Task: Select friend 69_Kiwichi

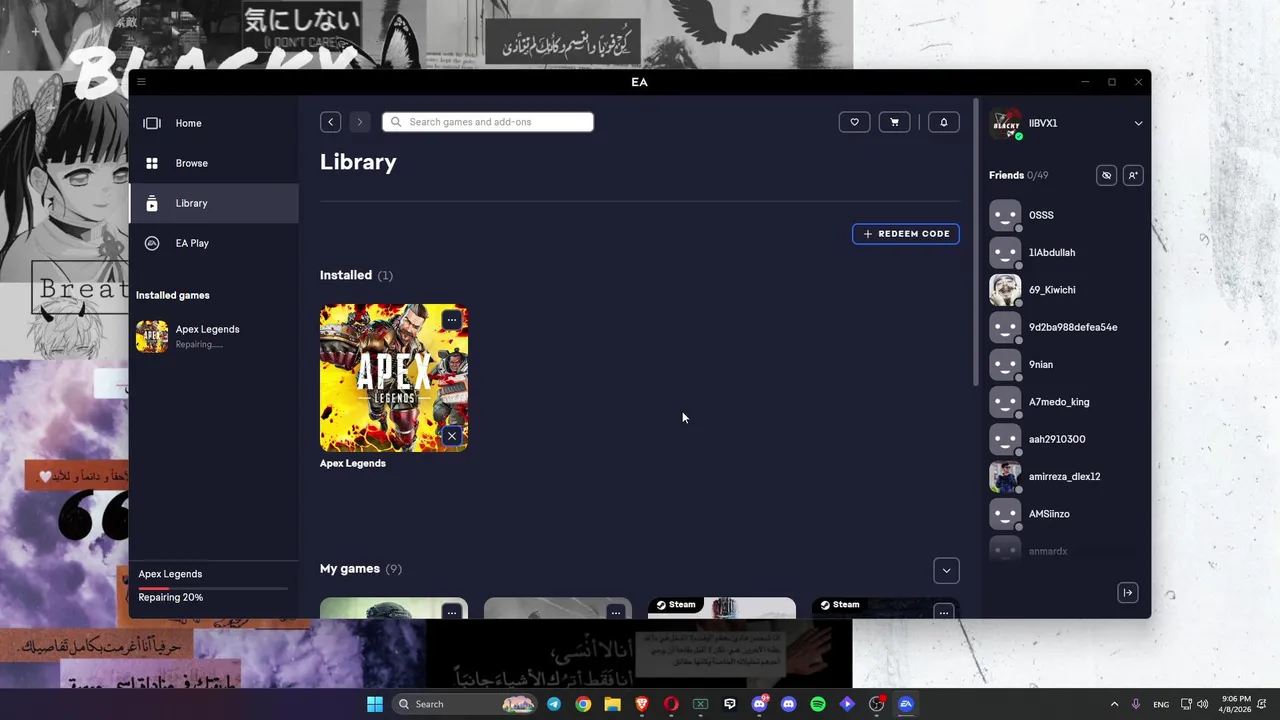Action: [1066, 290]
